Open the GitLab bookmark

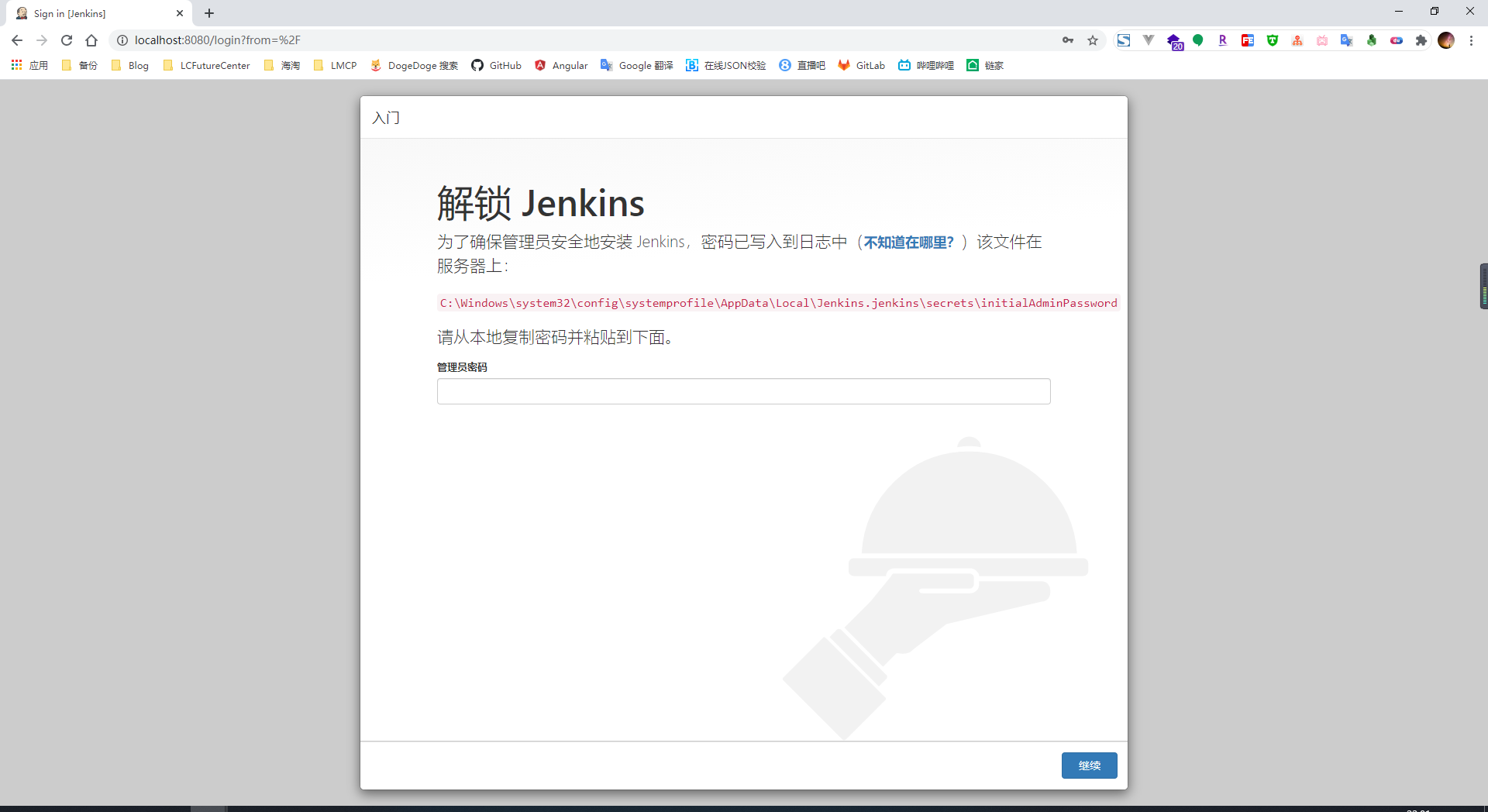[862, 65]
